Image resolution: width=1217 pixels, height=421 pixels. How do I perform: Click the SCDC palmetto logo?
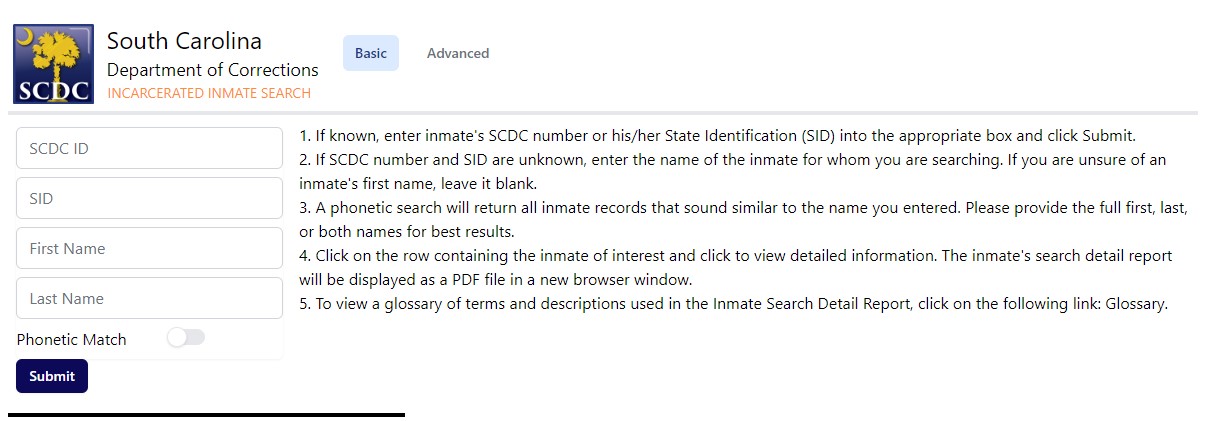(x=54, y=64)
